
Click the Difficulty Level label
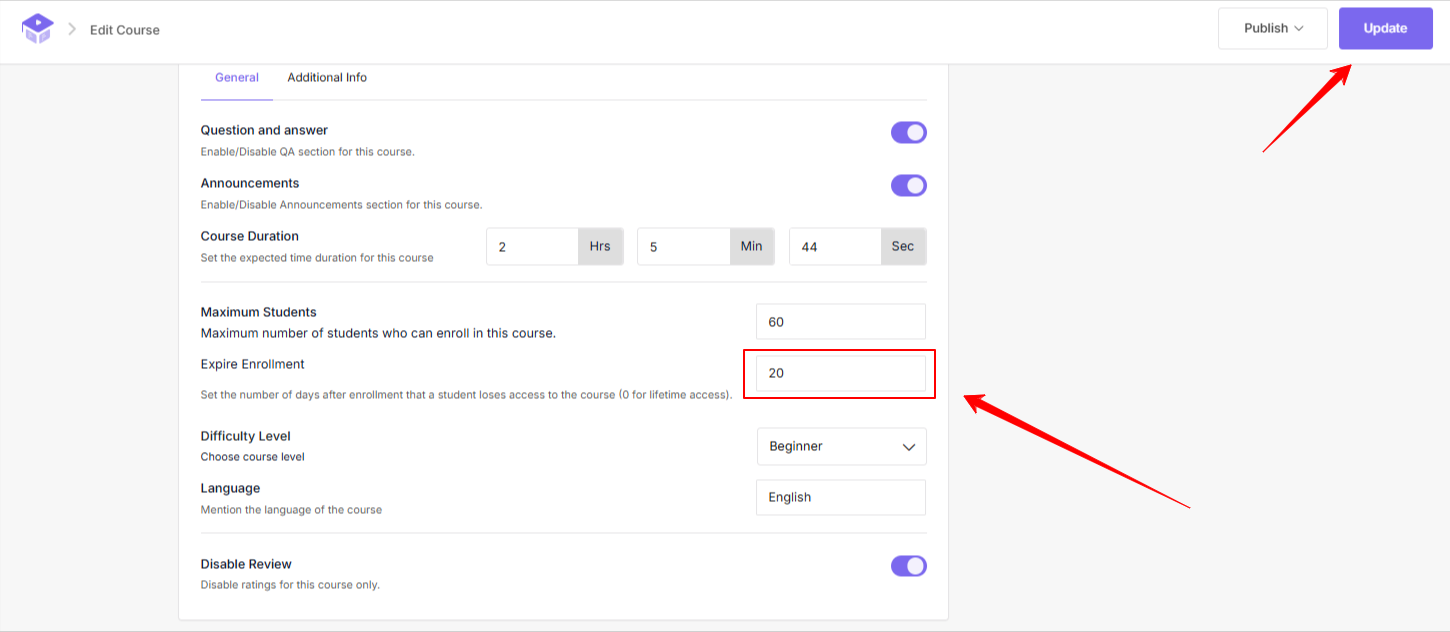(x=246, y=436)
